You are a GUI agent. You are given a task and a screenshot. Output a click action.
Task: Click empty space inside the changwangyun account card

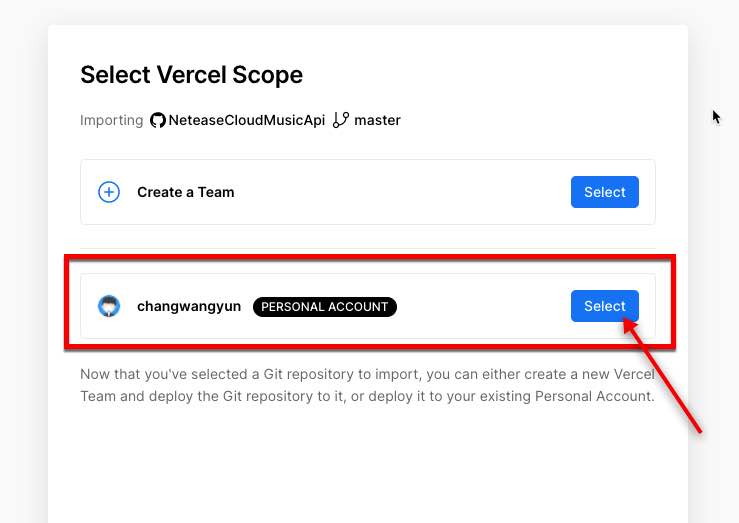click(480, 306)
